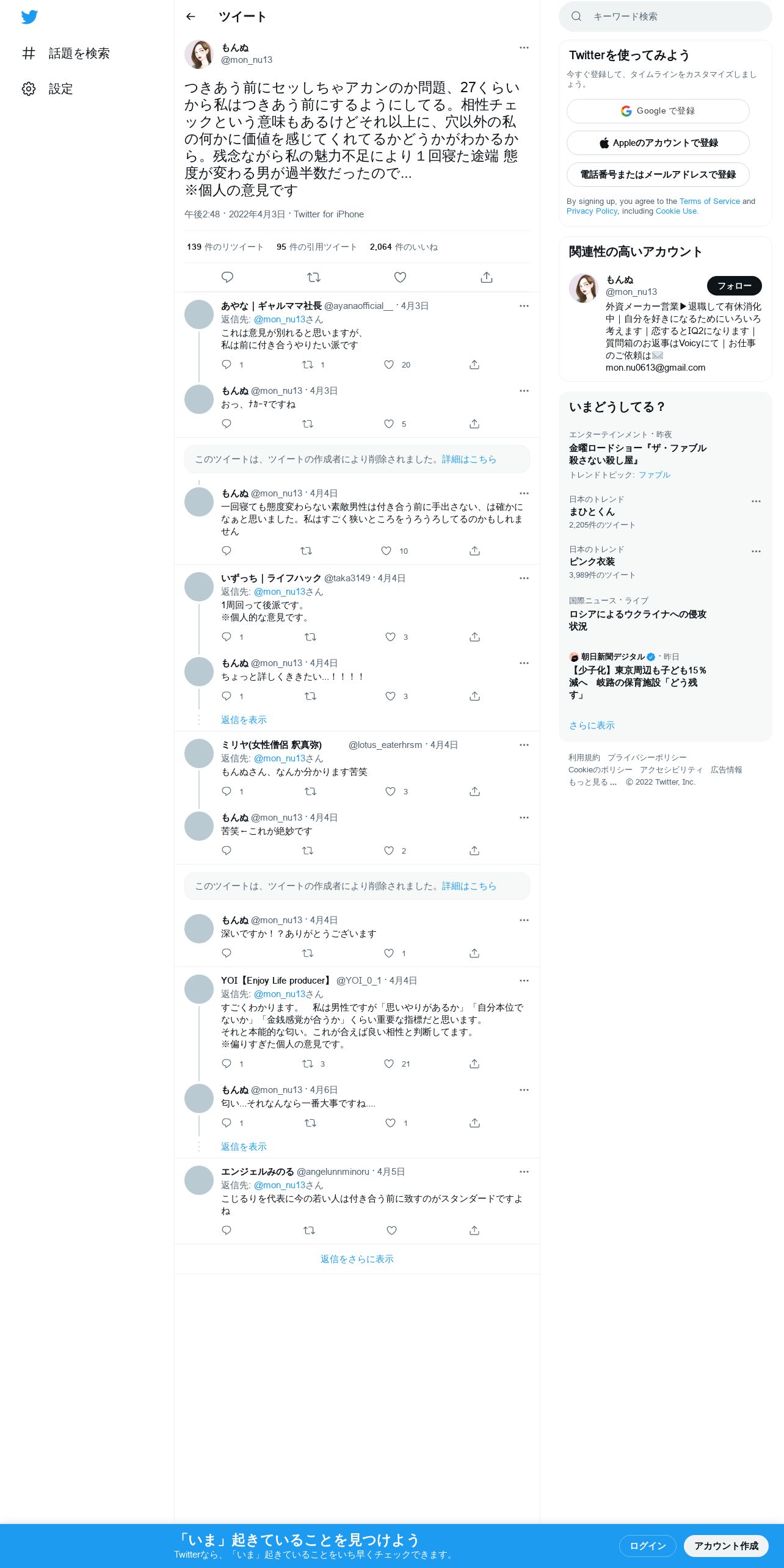This screenshot has height=1568, width=784.
Task: Open more options on main tweet
Action: pyautogui.click(x=524, y=48)
